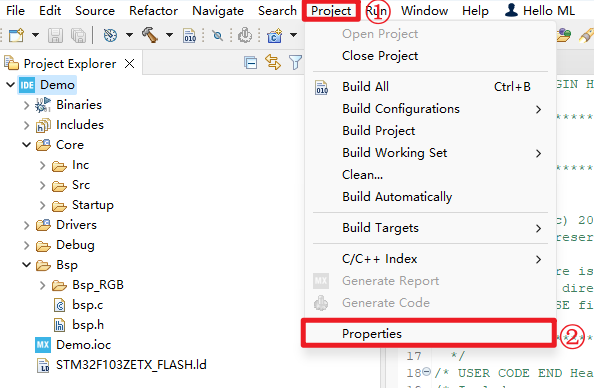
Task: Click the New project toolbar icon
Action: tap(16, 35)
